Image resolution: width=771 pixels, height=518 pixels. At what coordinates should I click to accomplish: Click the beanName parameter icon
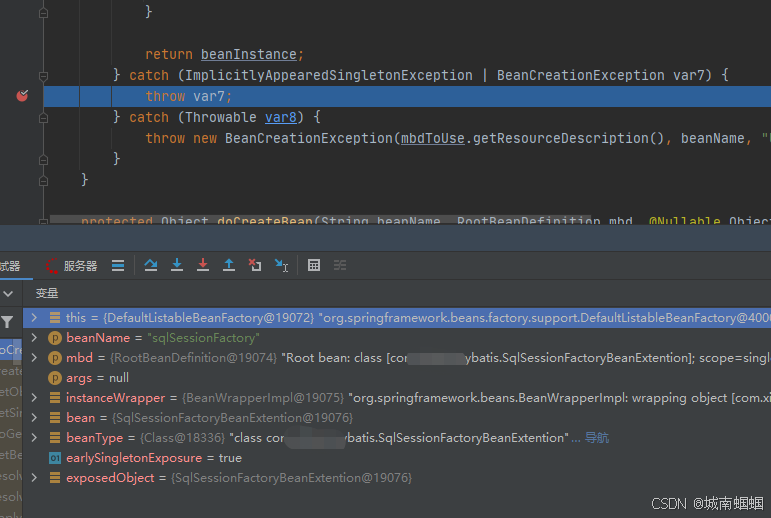click(55, 338)
